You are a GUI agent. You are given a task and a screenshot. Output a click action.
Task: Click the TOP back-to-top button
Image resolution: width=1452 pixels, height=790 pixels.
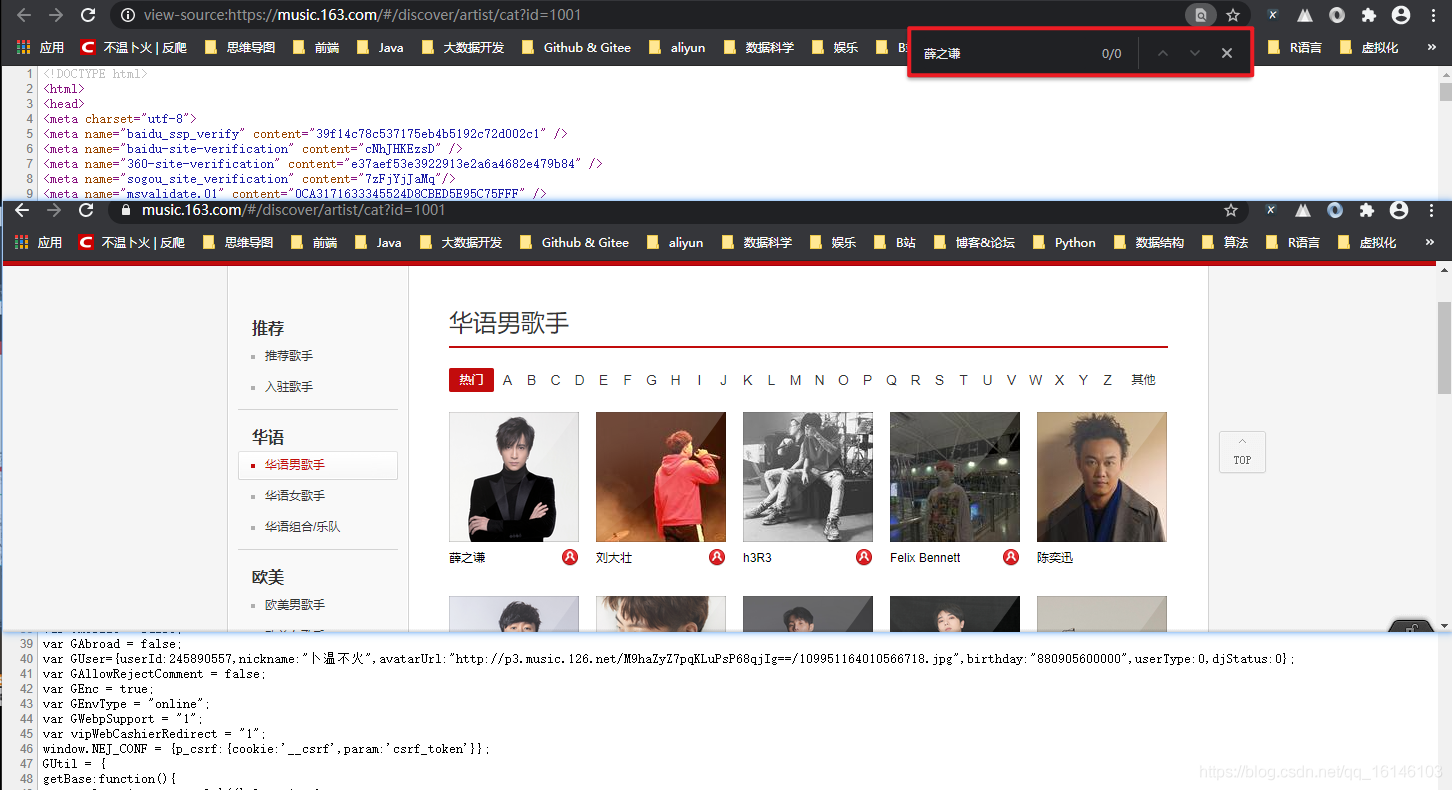(x=1242, y=451)
